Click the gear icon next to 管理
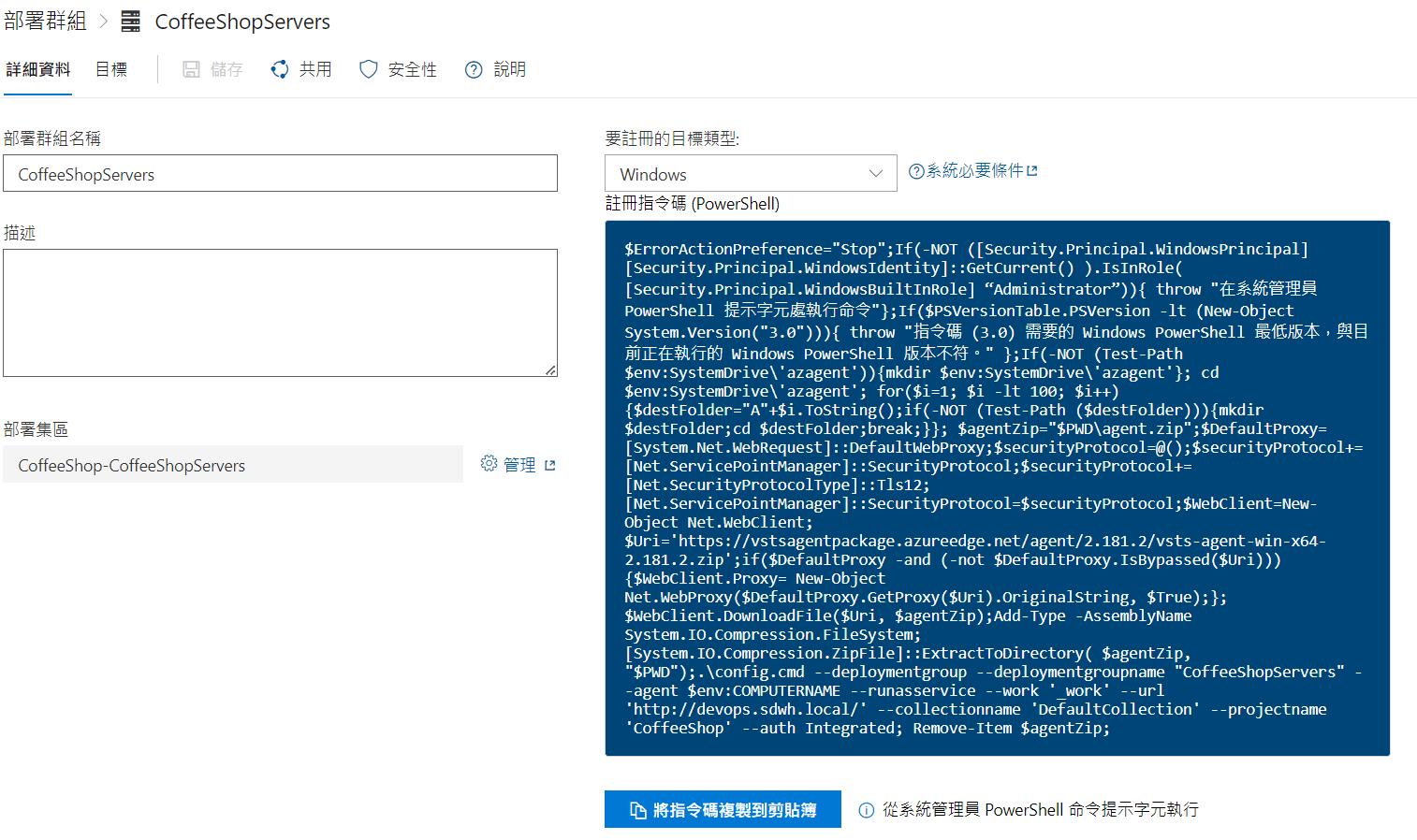Viewport: 1417px width, 840px height. point(489,464)
